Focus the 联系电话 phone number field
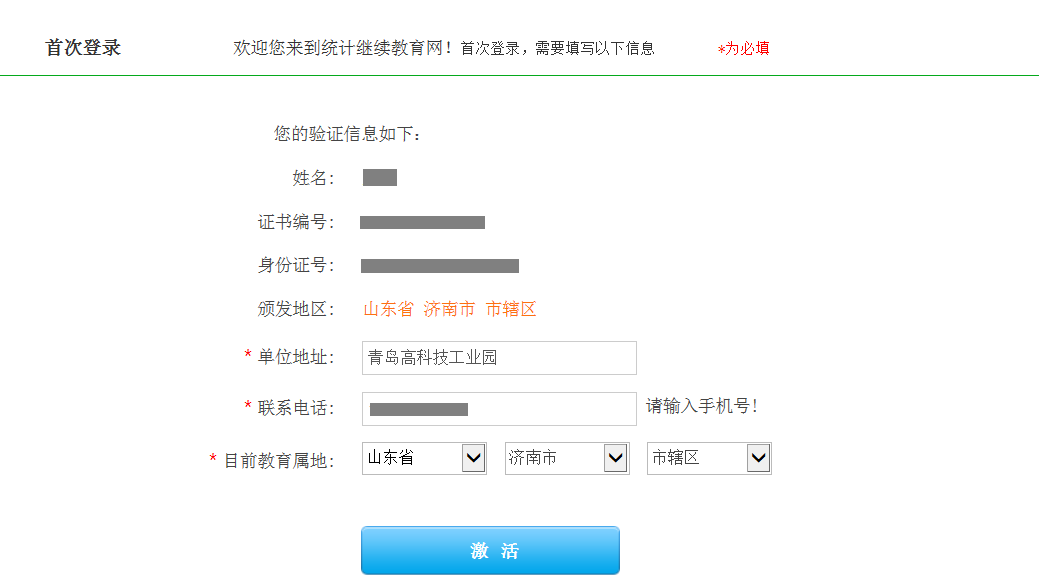Image resolution: width=1039 pixels, height=578 pixels. point(499,409)
